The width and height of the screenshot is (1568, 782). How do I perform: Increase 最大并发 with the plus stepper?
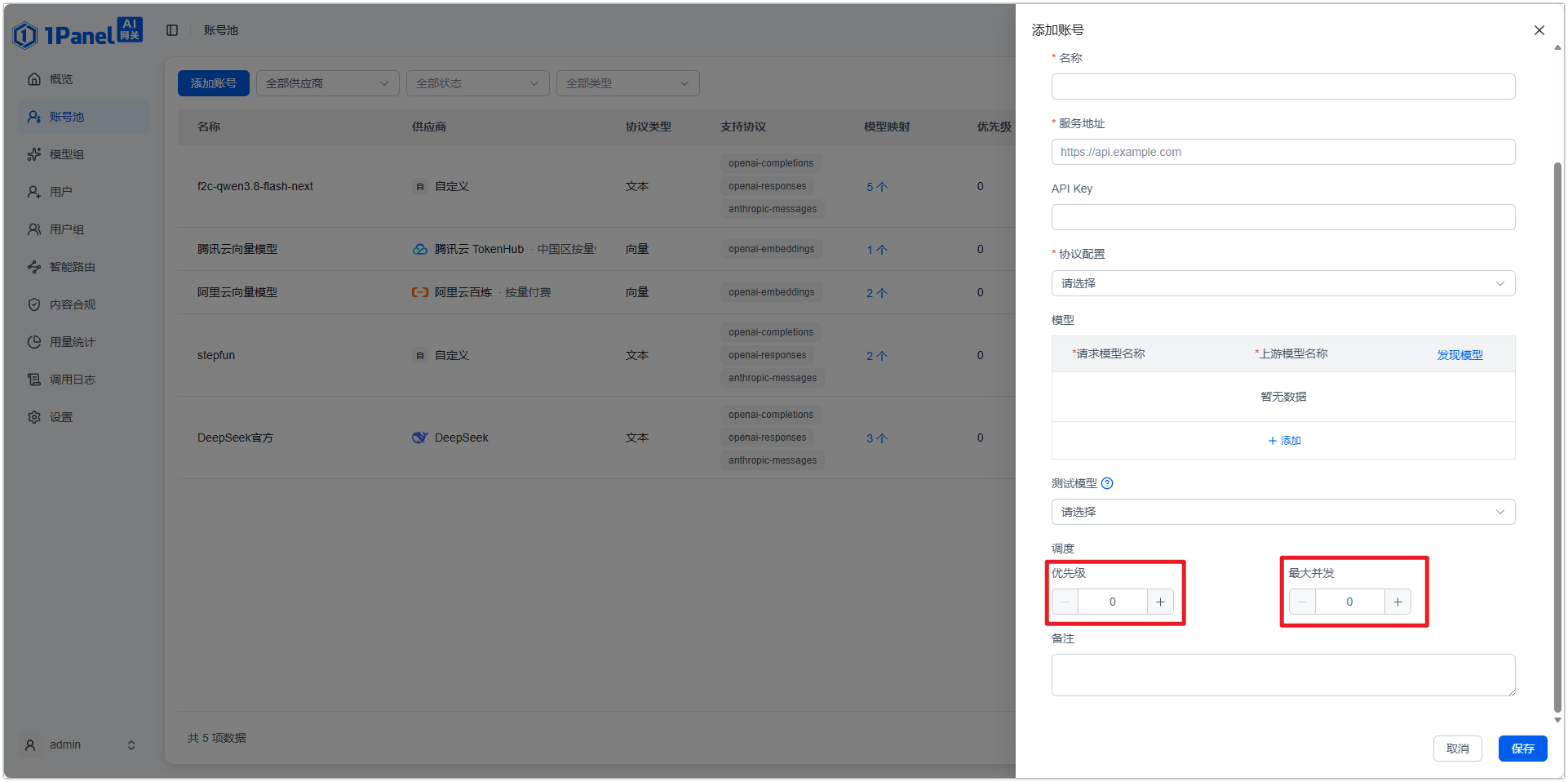(x=1397, y=602)
